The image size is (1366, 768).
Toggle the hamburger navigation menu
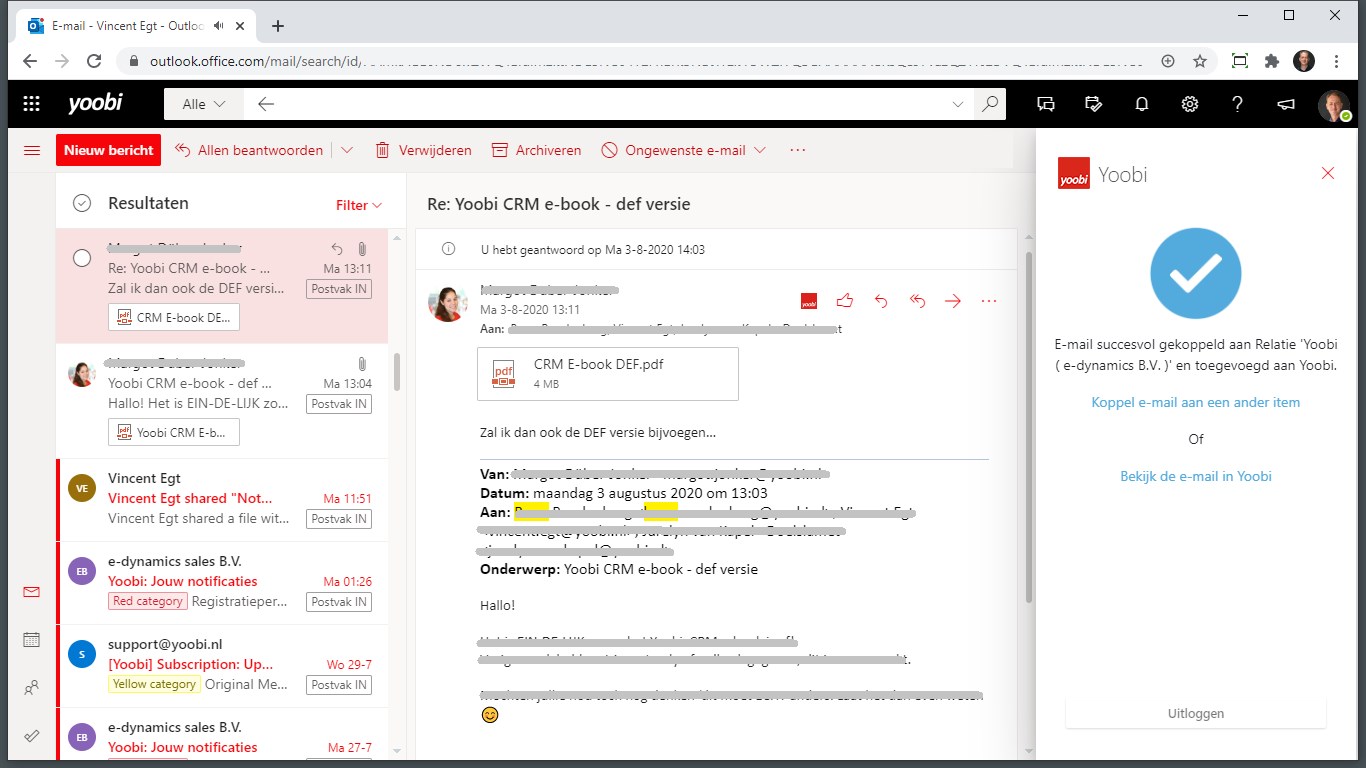(x=31, y=150)
